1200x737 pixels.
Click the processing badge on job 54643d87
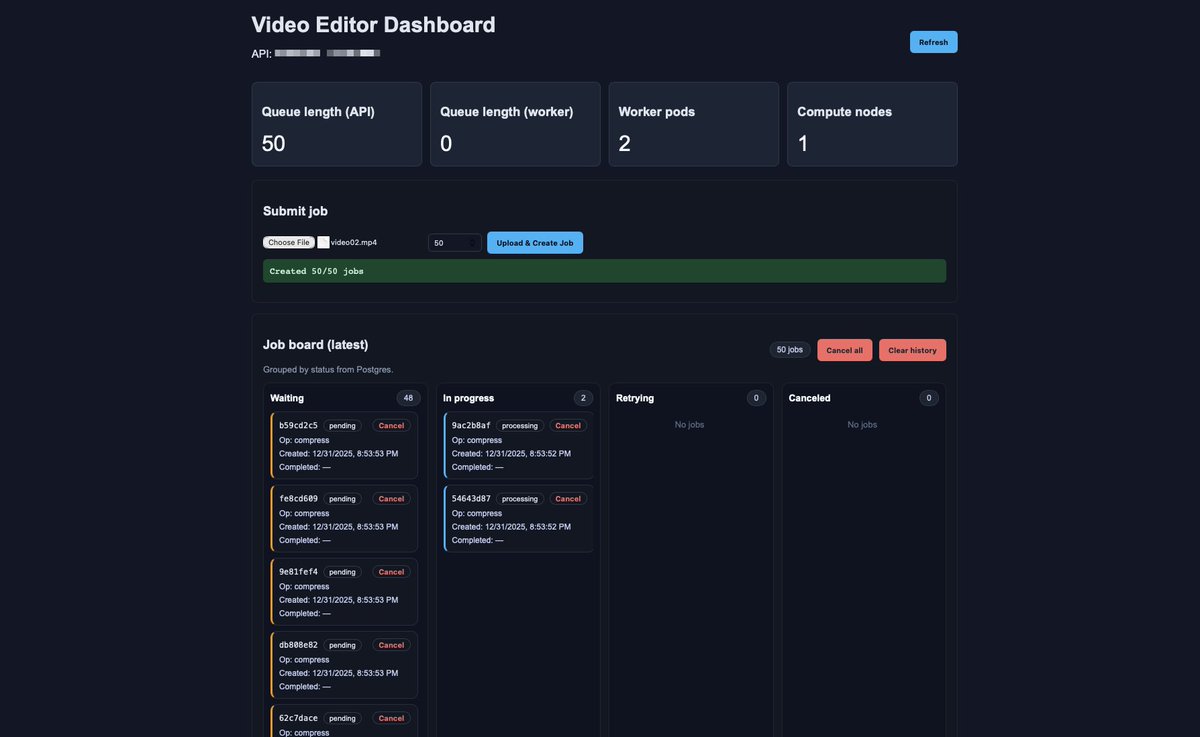tap(520, 498)
